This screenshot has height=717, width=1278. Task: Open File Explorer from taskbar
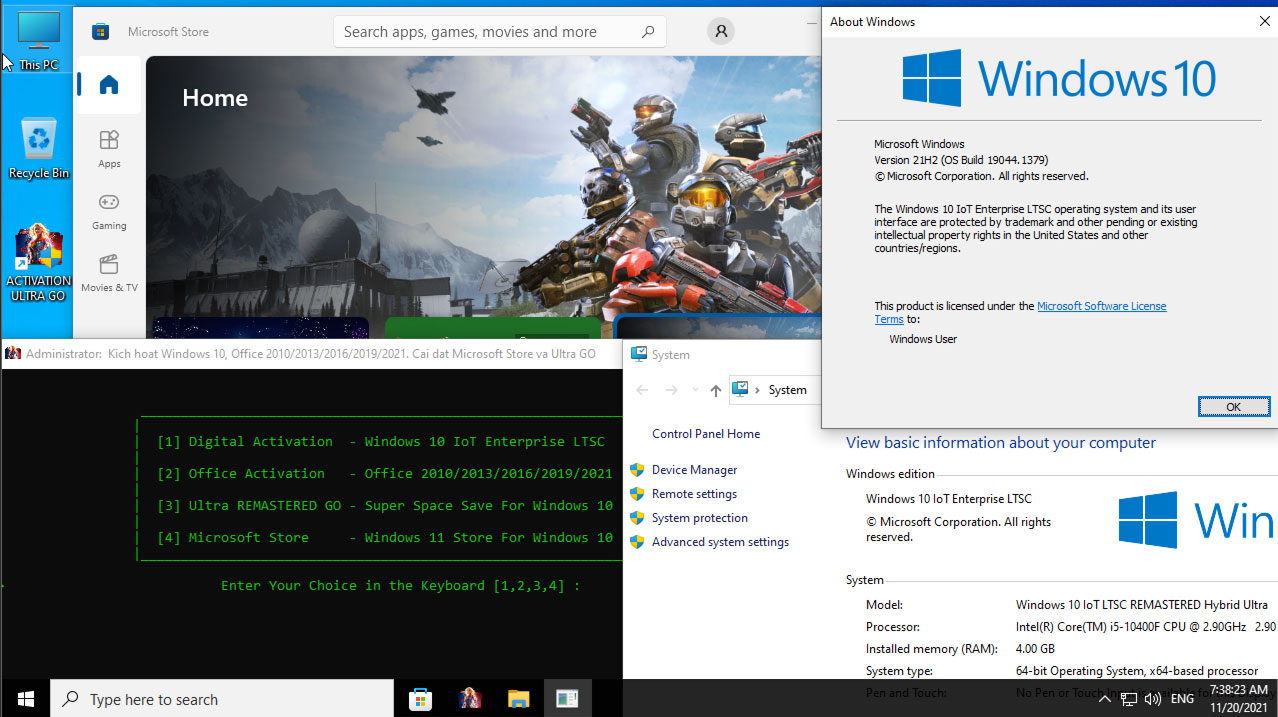pos(517,698)
